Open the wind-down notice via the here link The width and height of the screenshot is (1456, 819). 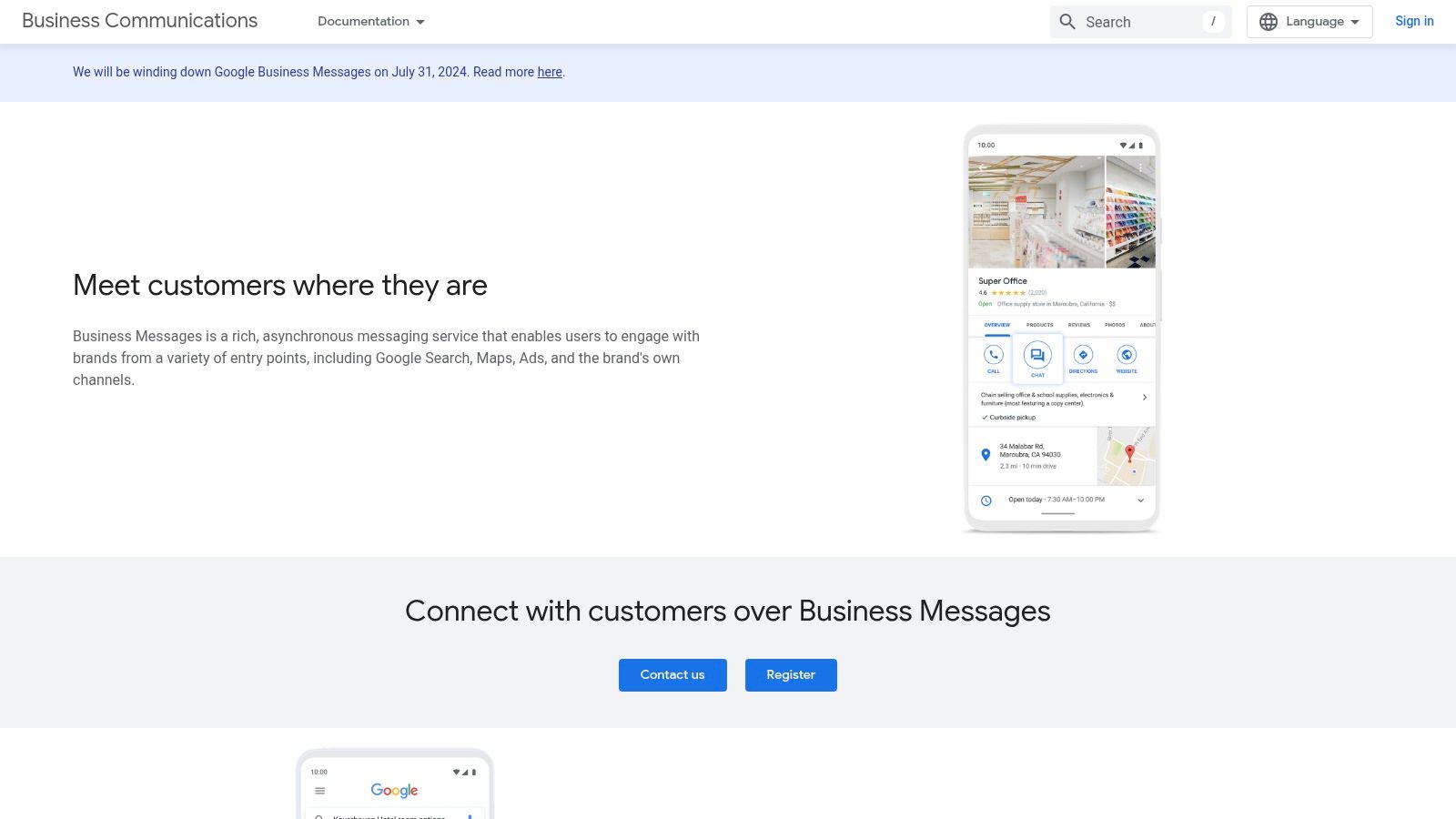pyautogui.click(x=549, y=72)
